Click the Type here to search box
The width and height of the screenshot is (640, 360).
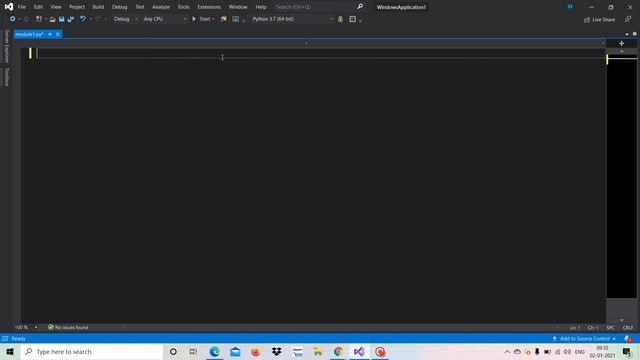click(92, 351)
